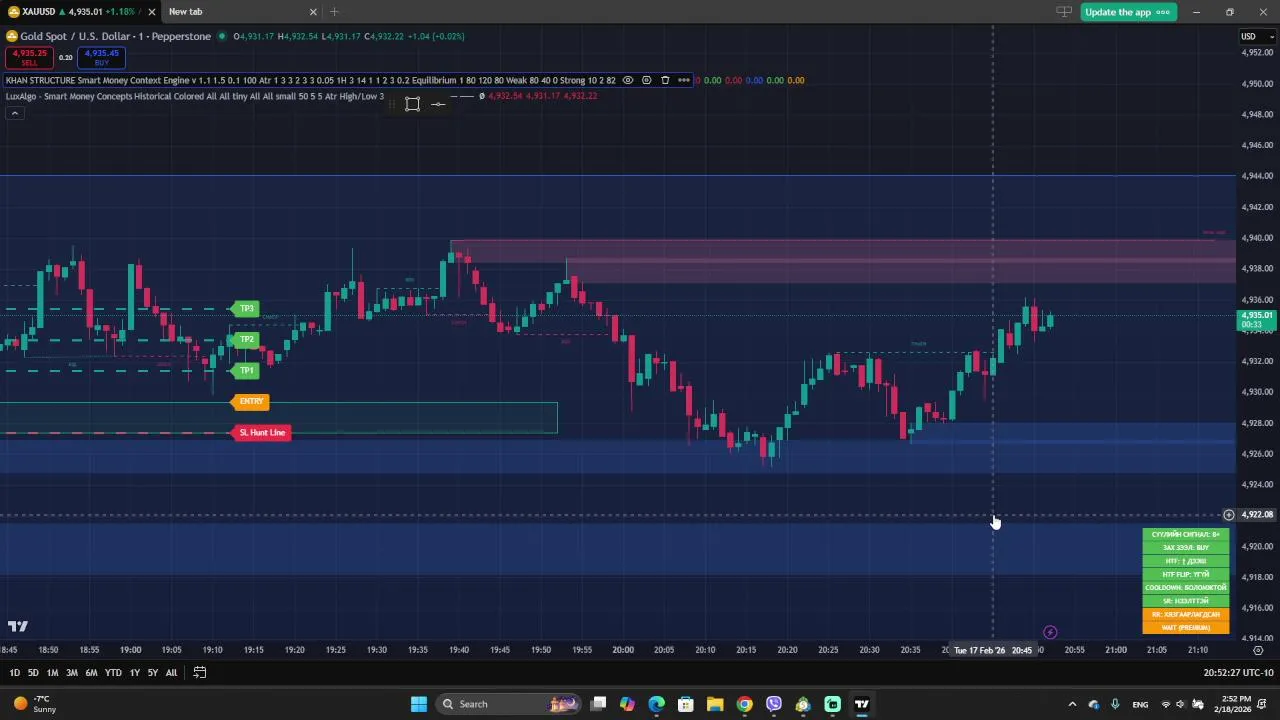
Task: Remove KHAN STRUCTURE indicator with trash icon
Action: tap(665, 80)
